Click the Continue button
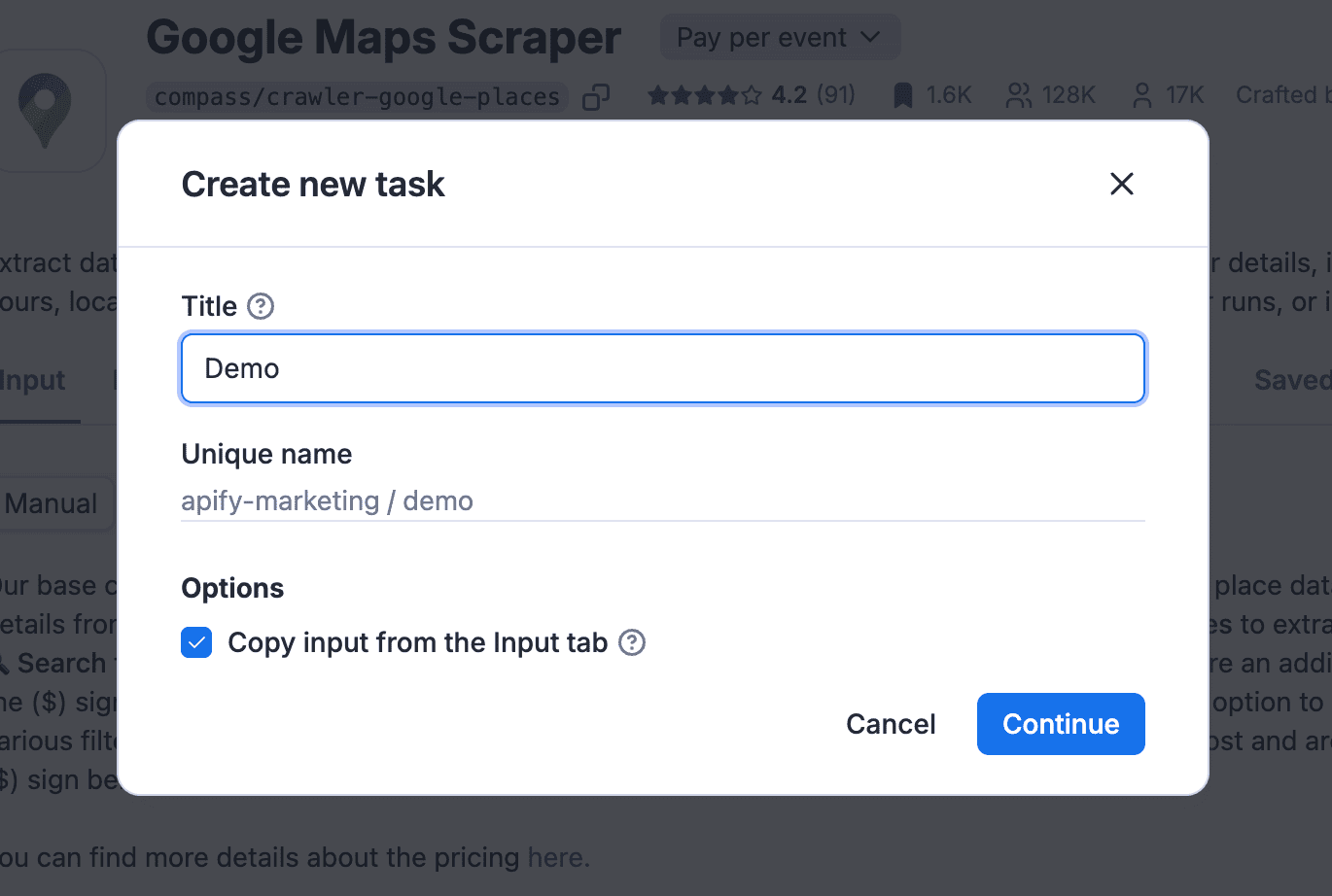1332x896 pixels. point(1061,724)
